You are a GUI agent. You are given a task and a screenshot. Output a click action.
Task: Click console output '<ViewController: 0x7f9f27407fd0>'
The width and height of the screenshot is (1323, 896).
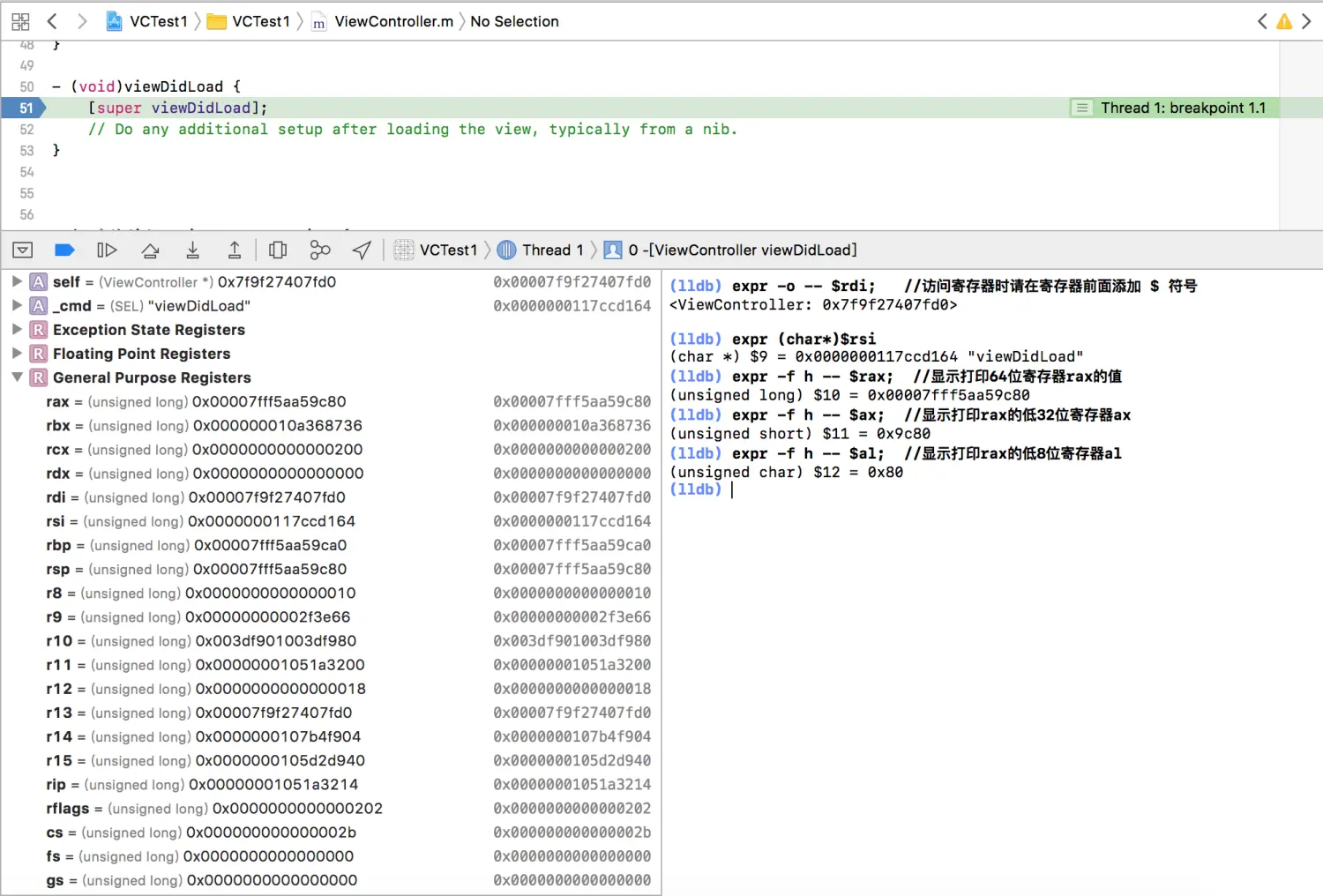coord(813,305)
